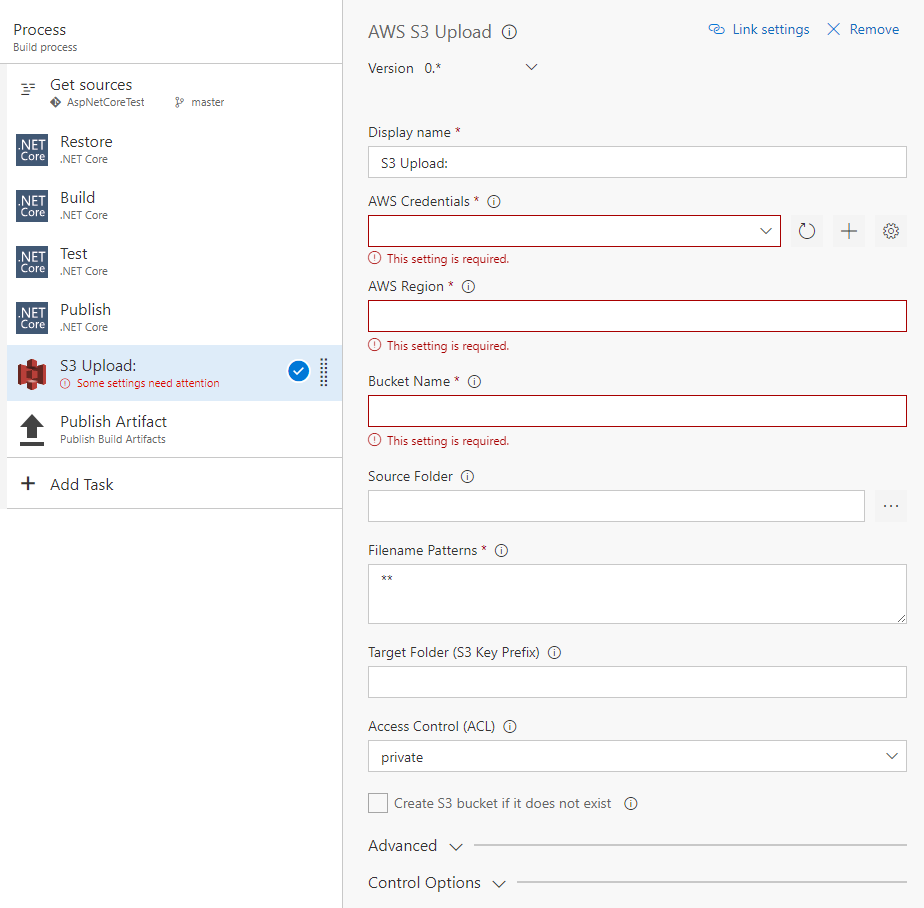Image resolution: width=924 pixels, height=908 pixels.
Task: Click the Remove link
Action: (x=874, y=29)
